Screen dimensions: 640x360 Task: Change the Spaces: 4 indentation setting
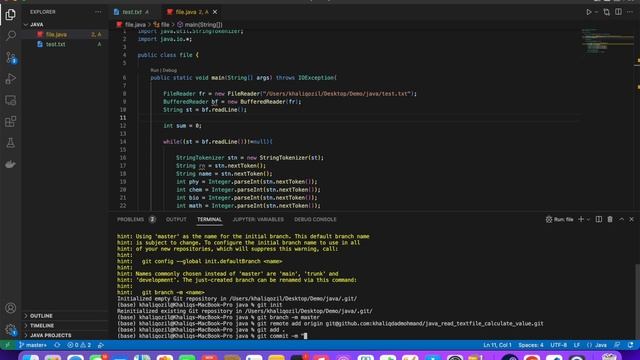[x=531, y=345]
